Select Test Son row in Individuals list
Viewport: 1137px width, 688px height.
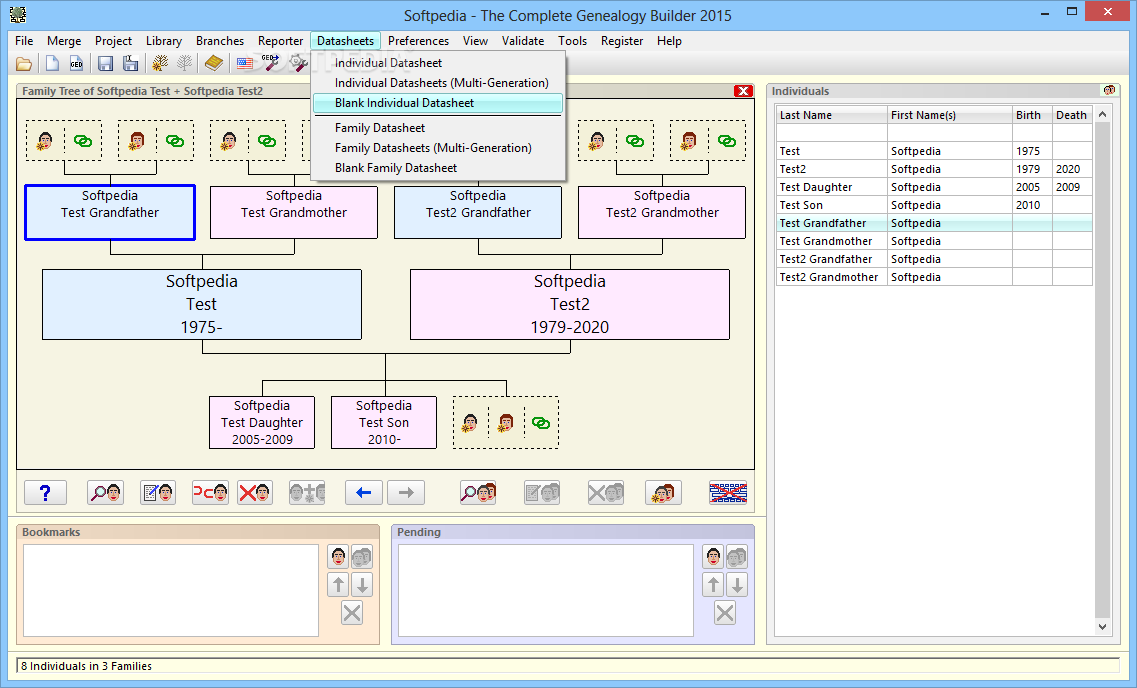934,205
